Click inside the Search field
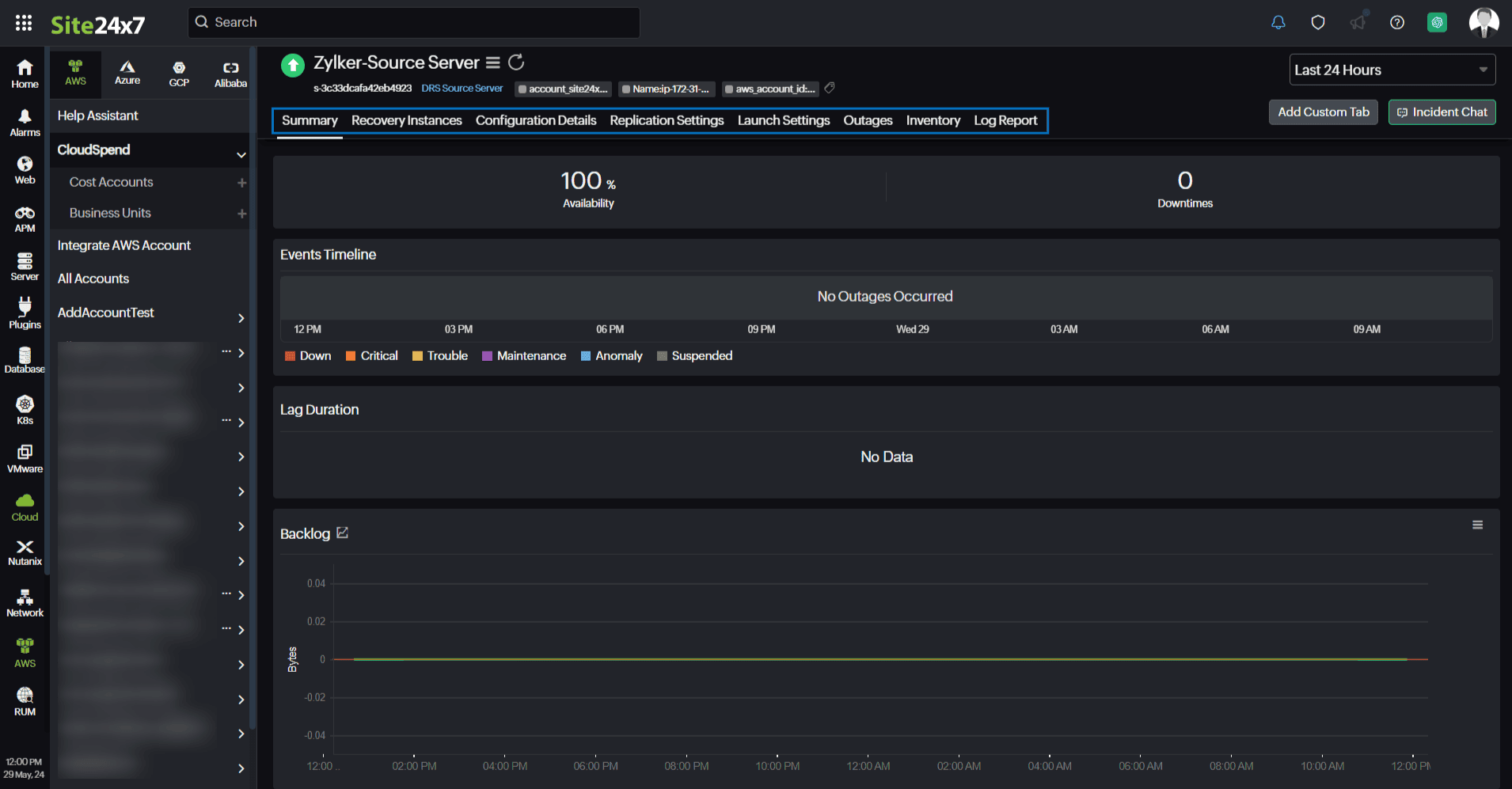This screenshot has height=789, width=1512. [413, 22]
